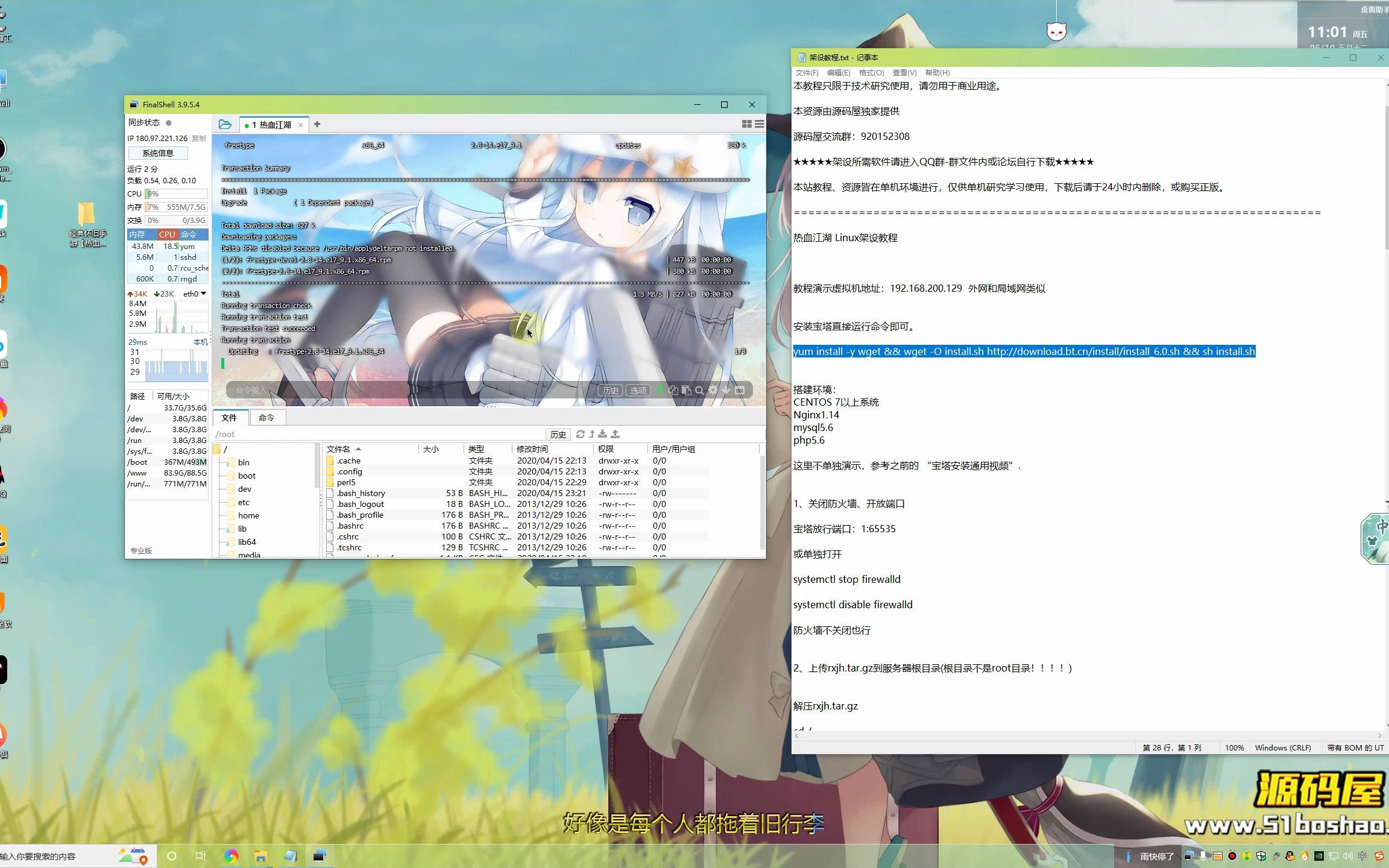Screen dimensions: 1389x868
Task: Open the desktop folder 经典怀旧手游
Action: [x=88, y=224]
